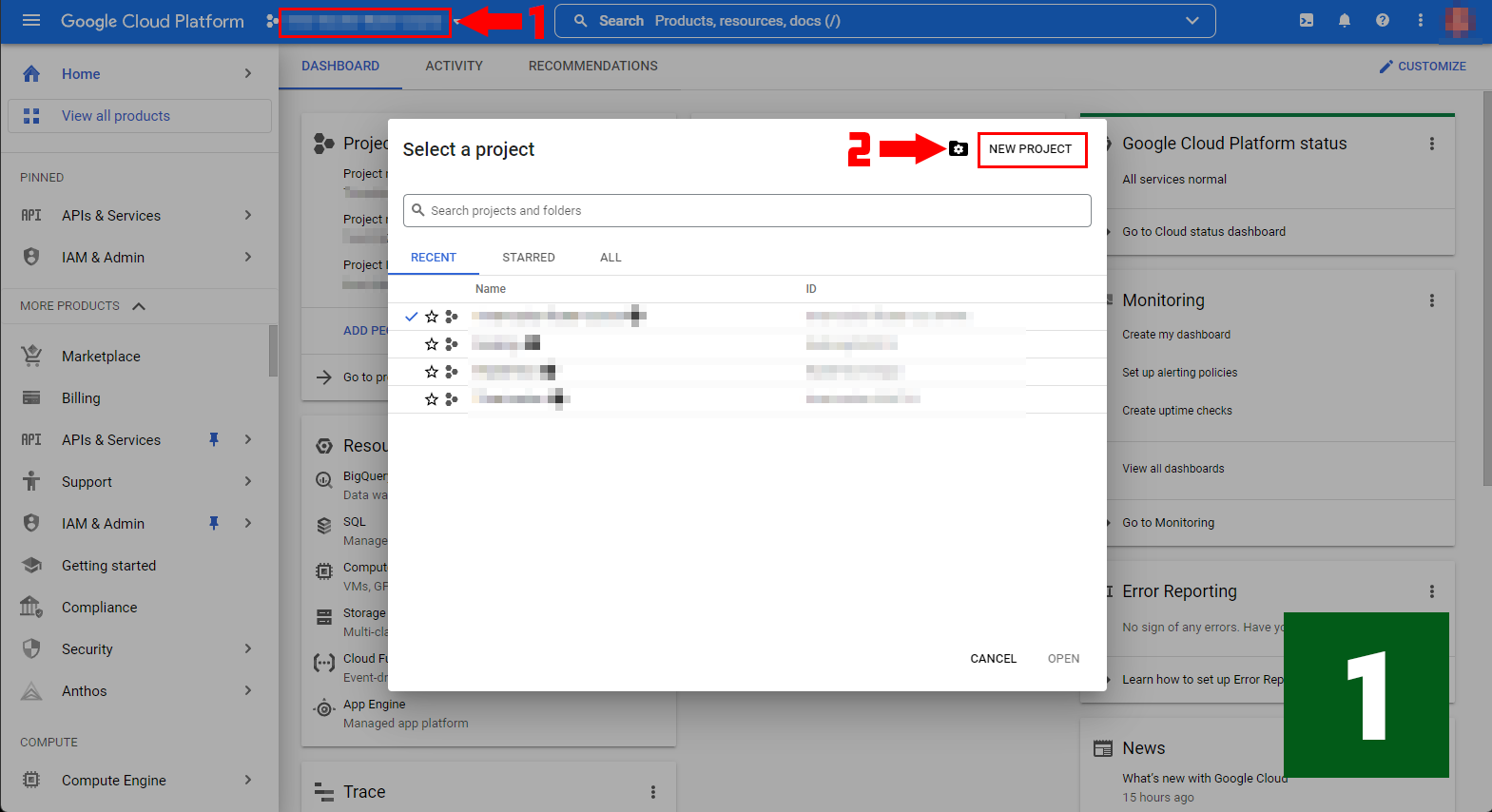Cancel the Select a project dialog
The height and width of the screenshot is (812, 1492).
(x=994, y=658)
